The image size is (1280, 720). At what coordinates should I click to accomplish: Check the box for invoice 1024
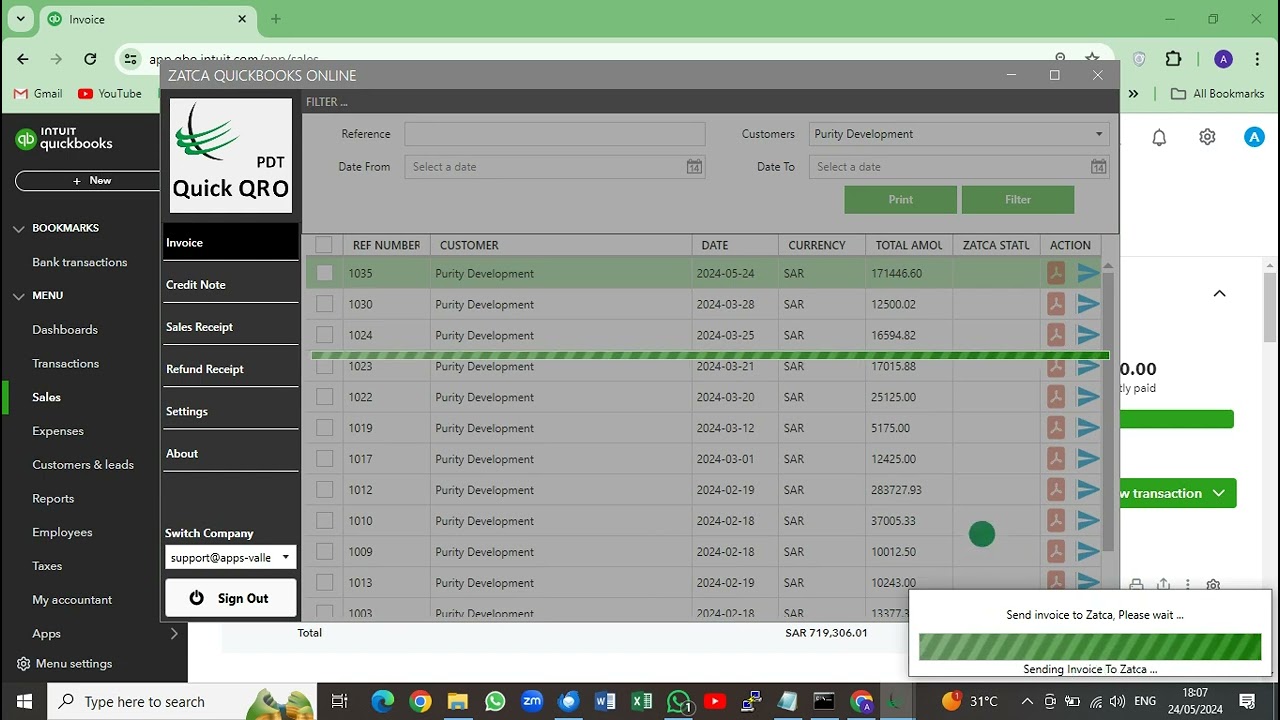click(324, 335)
